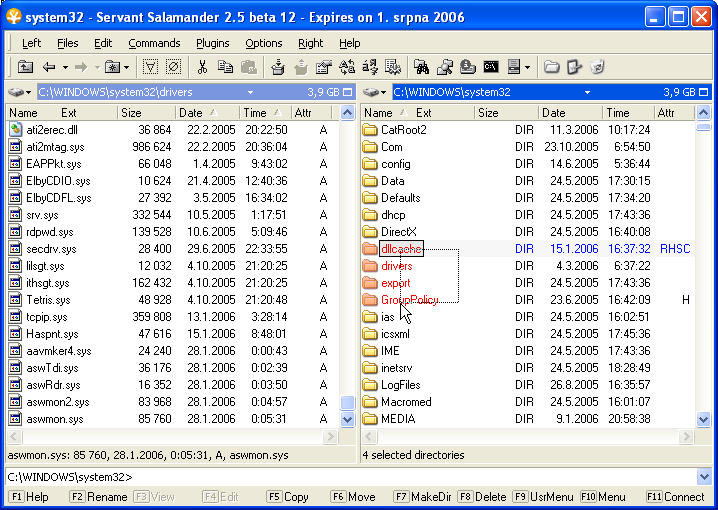
Task: Open the Views mode dropdown arrow
Action: pyautogui.click(x=528, y=67)
